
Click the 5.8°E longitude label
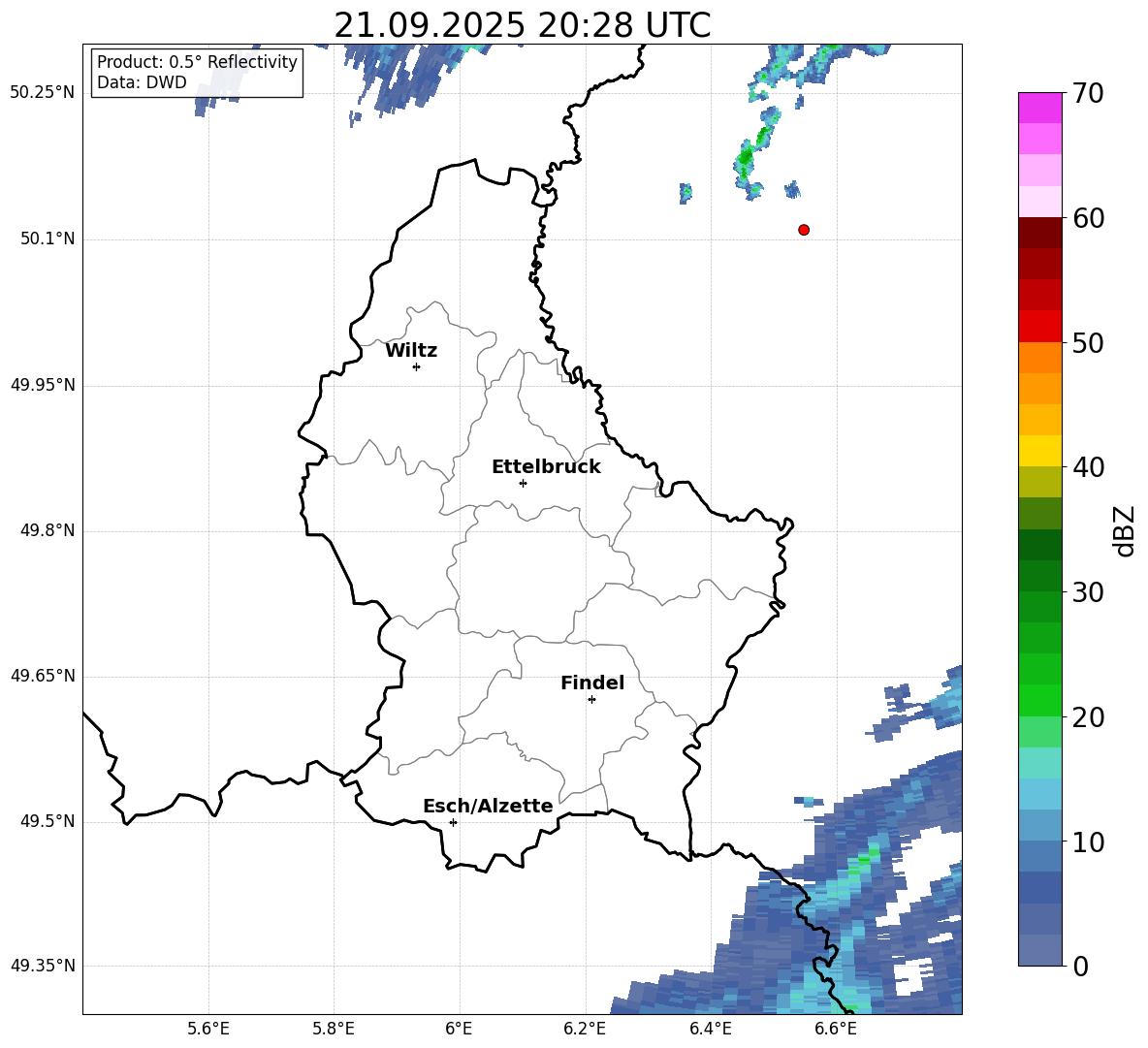pyautogui.click(x=334, y=1030)
